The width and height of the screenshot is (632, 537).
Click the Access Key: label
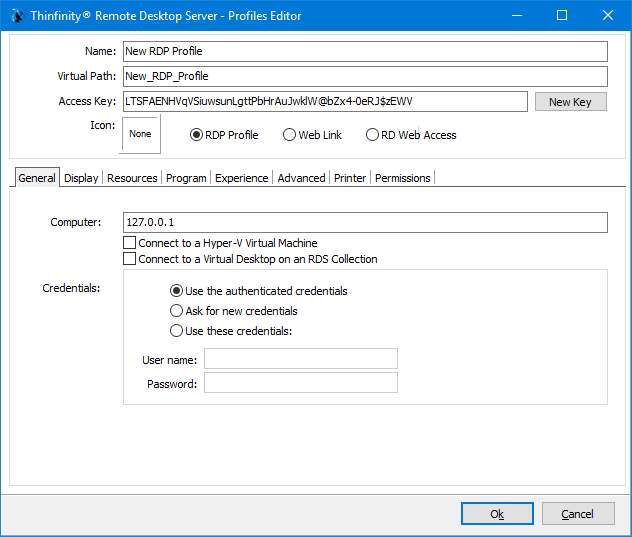[x=87, y=101]
